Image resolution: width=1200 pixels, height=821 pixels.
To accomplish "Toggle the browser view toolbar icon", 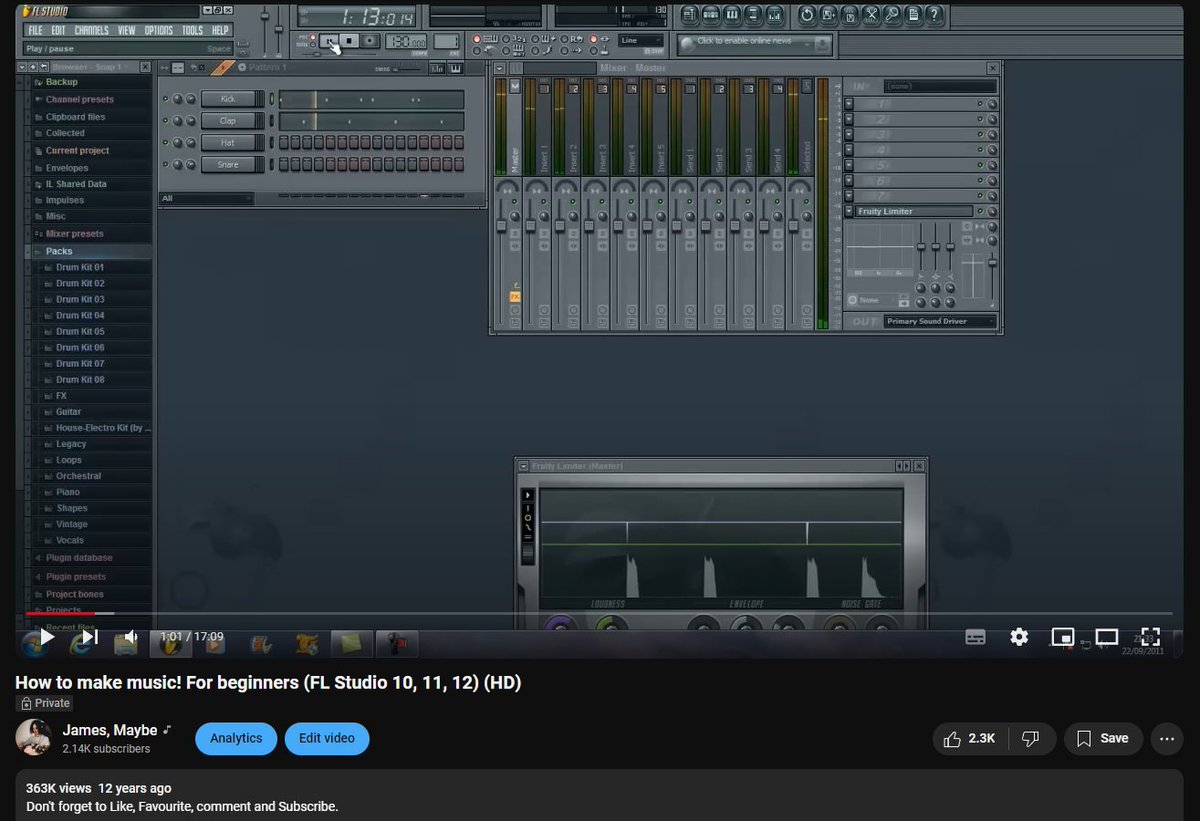I will (752, 14).
